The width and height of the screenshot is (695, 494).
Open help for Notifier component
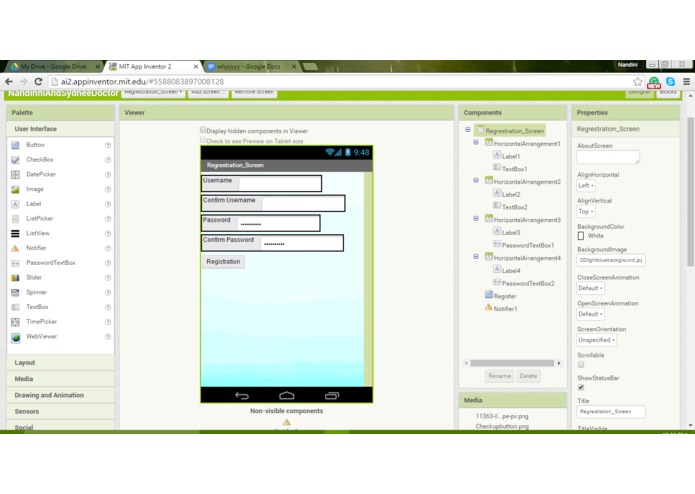(x=108, y=248)
